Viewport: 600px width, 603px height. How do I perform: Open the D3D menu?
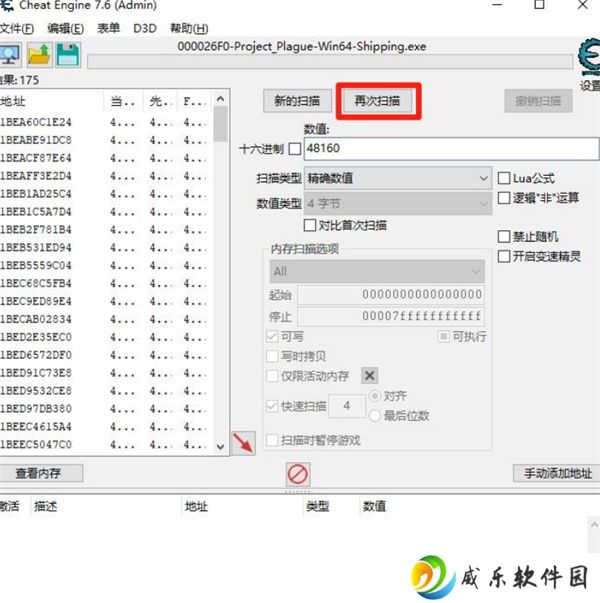pos(145,28)
